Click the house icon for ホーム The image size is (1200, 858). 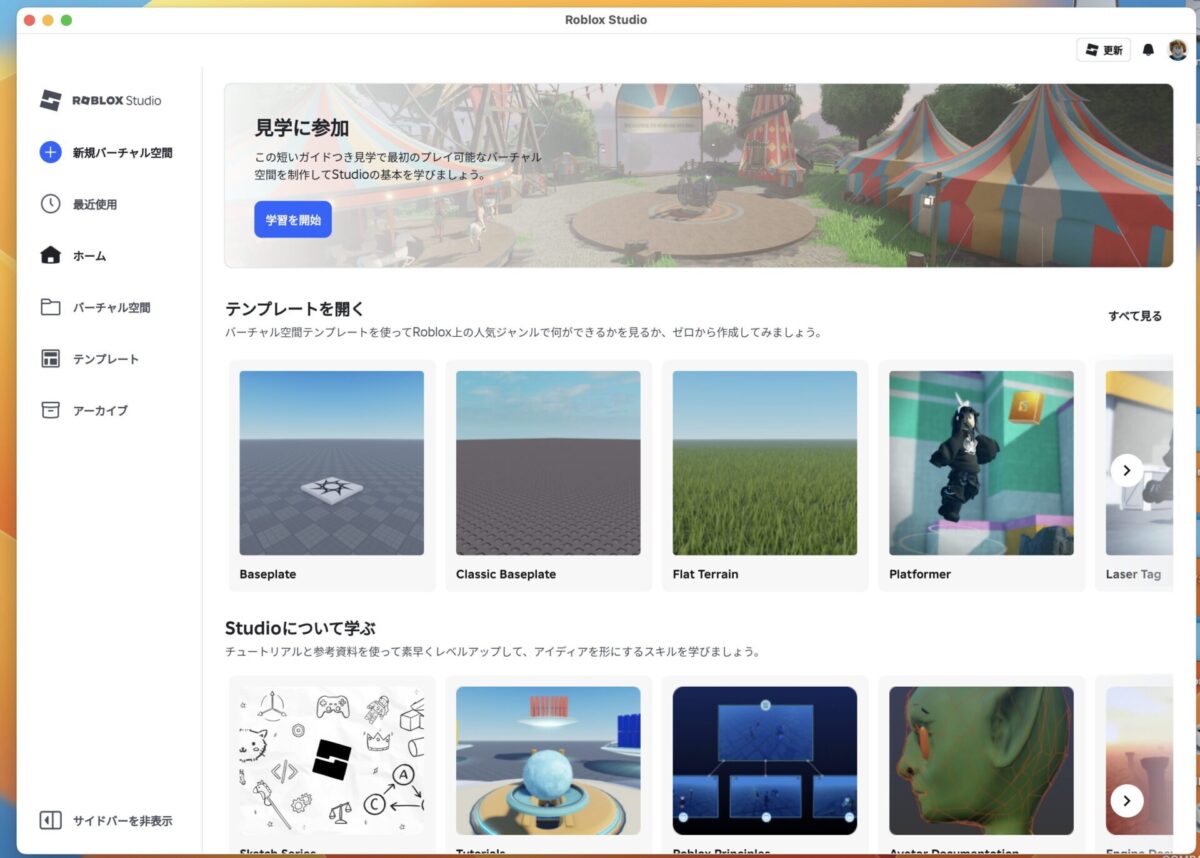pos(50,255)
